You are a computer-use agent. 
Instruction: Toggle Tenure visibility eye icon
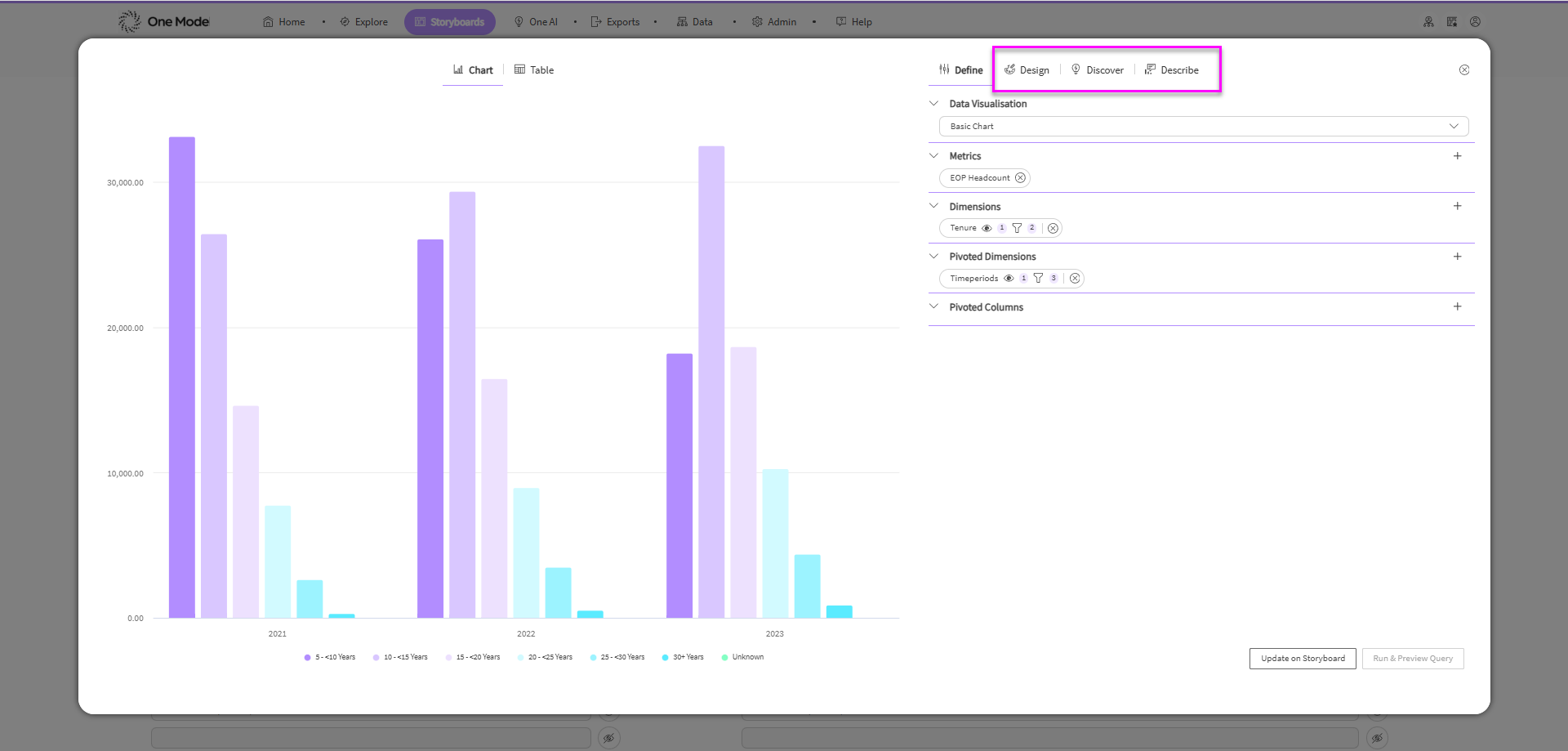point(987,229)
